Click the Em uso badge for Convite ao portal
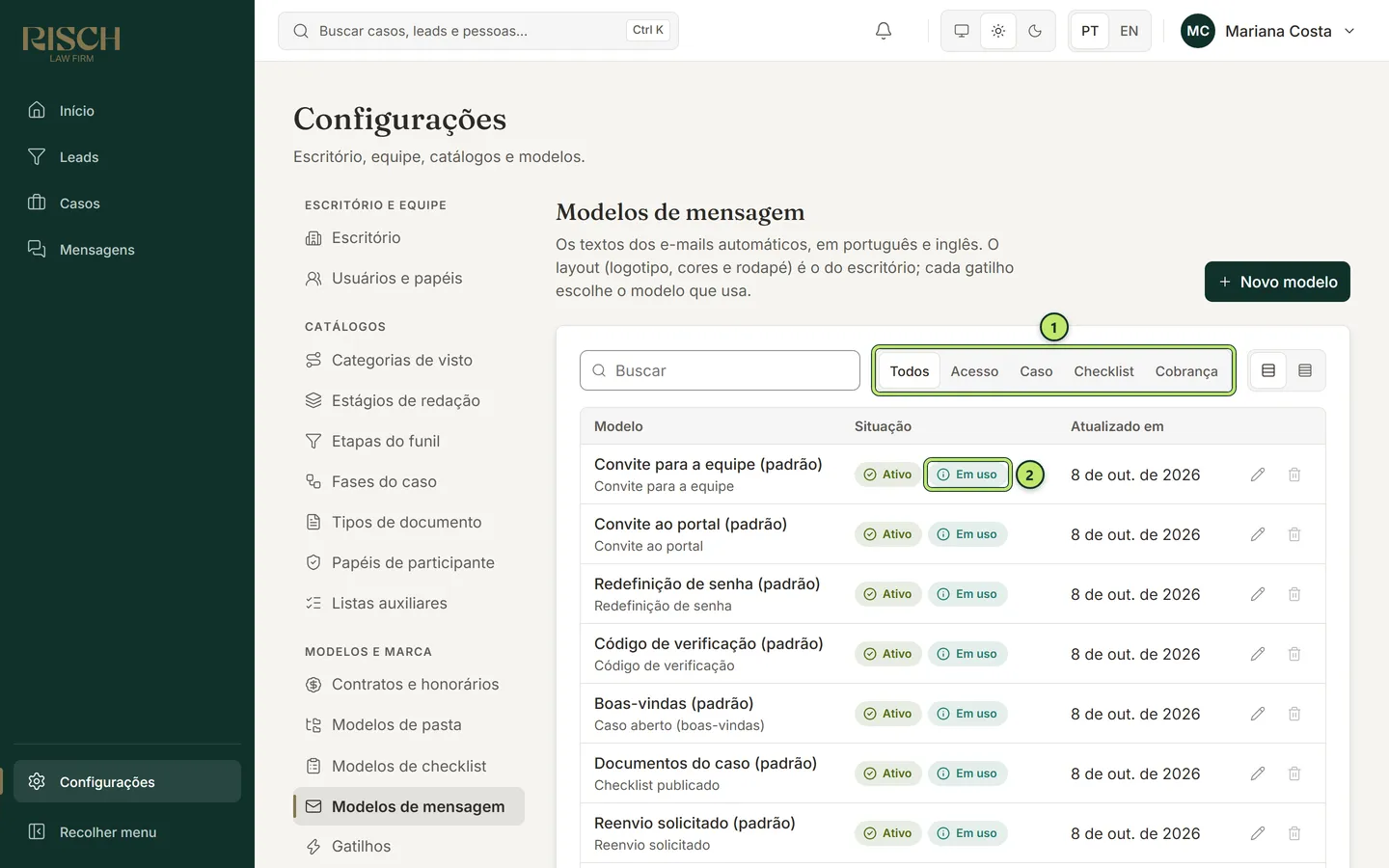 coord(967,534)
